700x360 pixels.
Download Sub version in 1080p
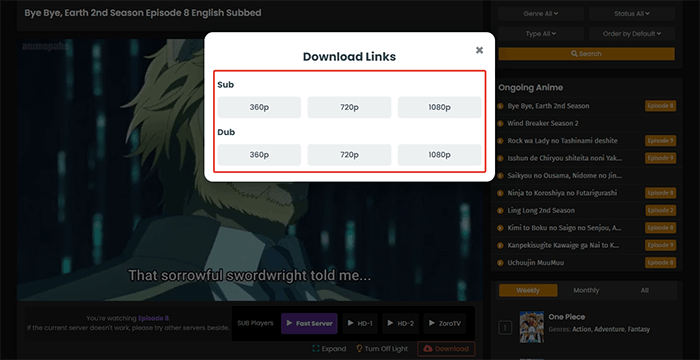tap(439, 107)
